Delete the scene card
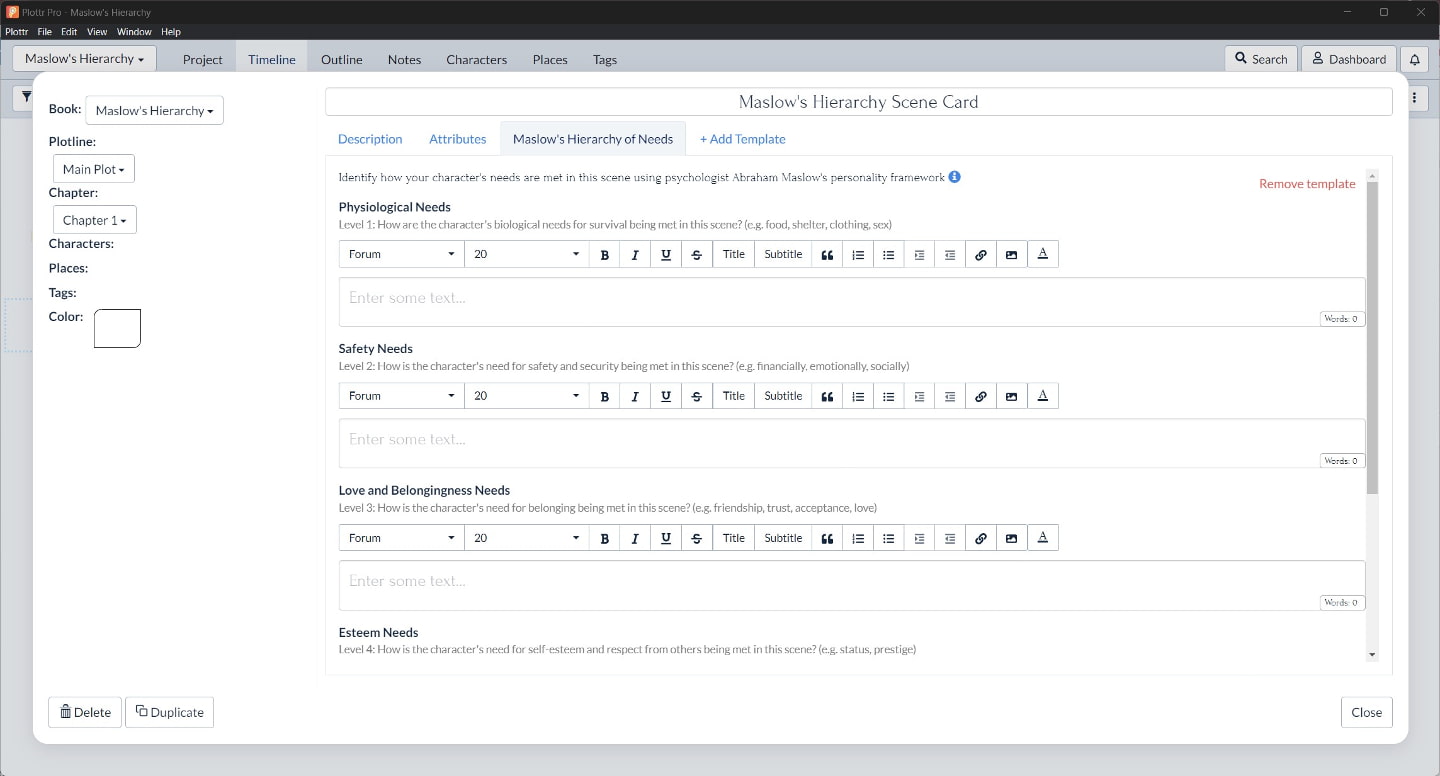 point(85,712)
